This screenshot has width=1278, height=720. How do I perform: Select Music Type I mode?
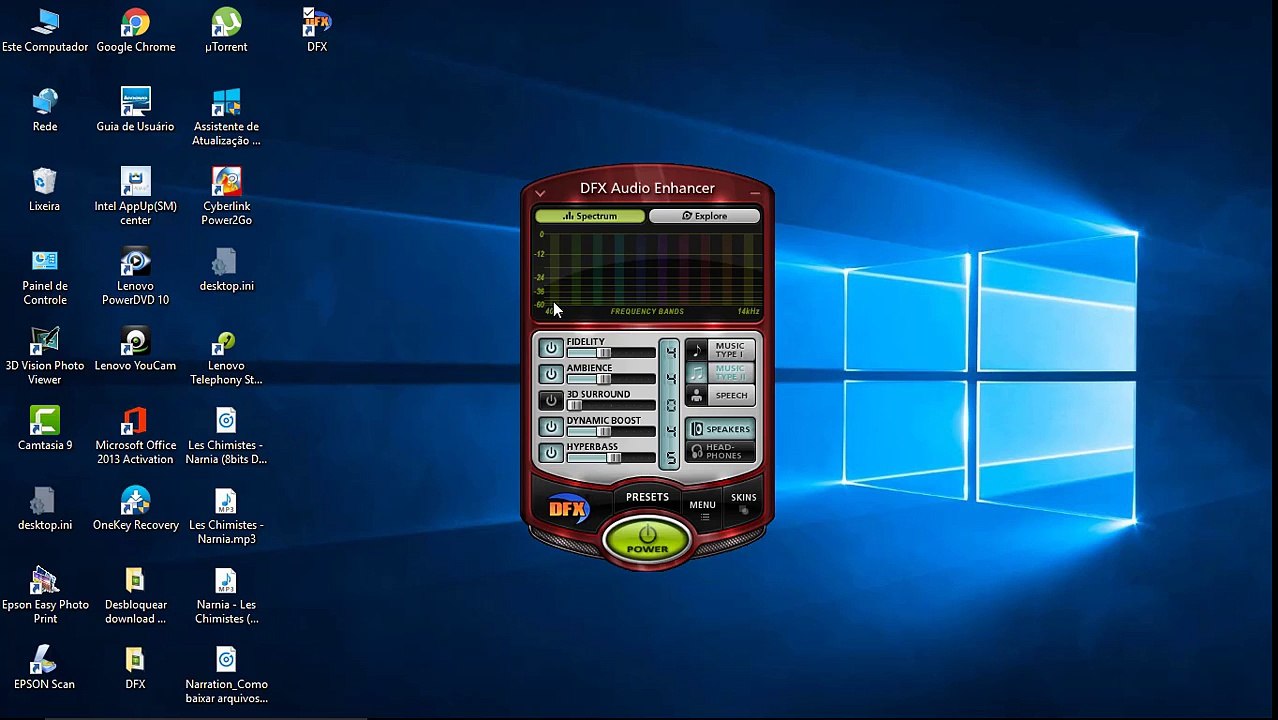point(720,350)
